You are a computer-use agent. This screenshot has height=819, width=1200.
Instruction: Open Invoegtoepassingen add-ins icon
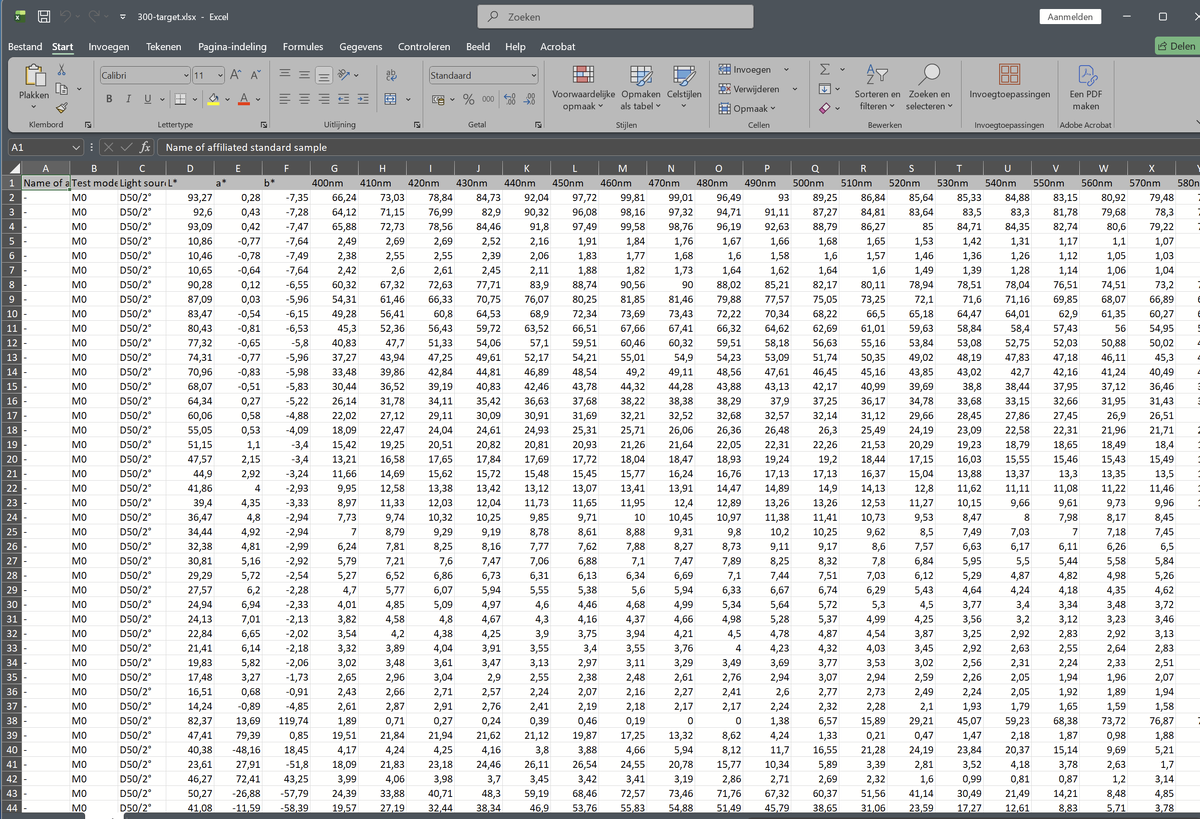pyautogui.click(x=1009, y=75)
